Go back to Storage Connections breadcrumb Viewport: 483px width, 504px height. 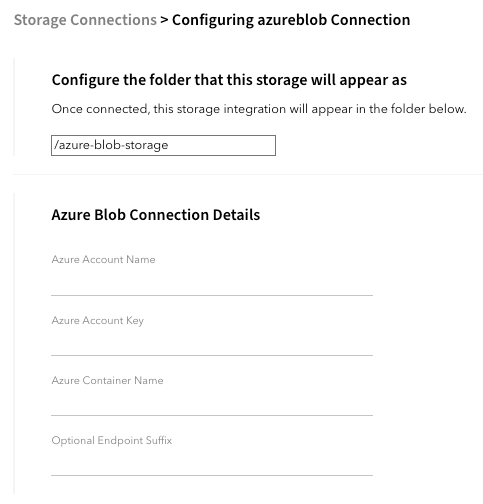click(x=85, y=20)
